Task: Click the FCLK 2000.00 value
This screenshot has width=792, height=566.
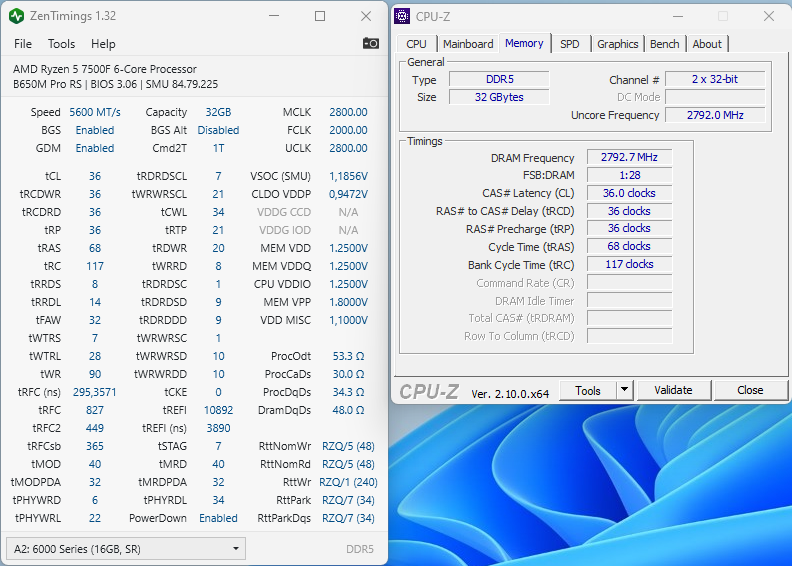Action: coord(348,130)
